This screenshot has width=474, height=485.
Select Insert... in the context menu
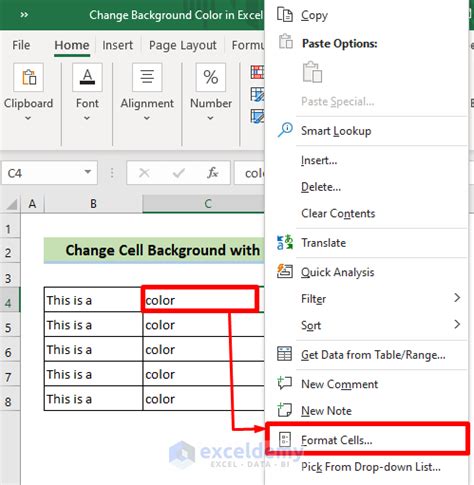tap(367, 160)
